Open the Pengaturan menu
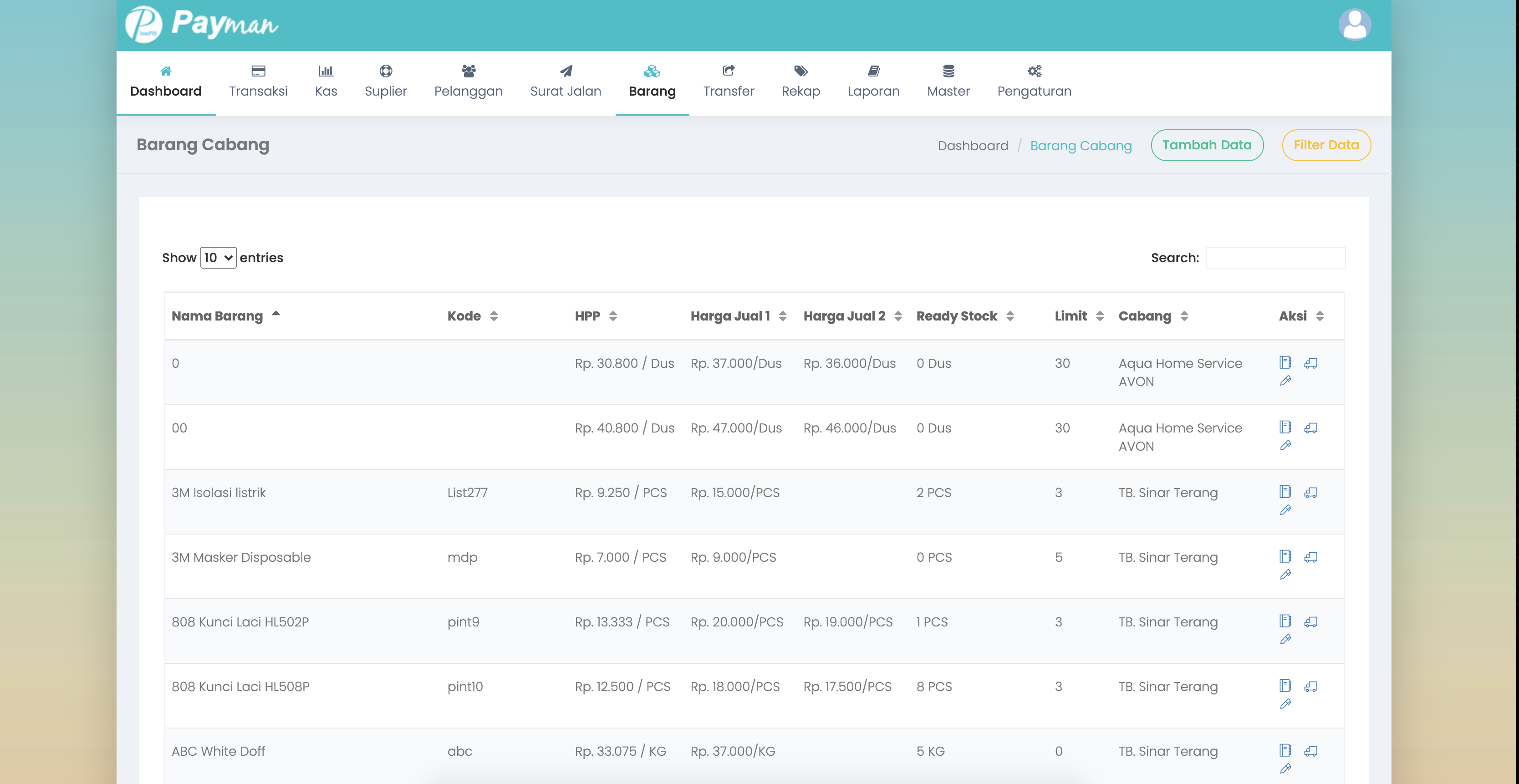Image resolution: width=1519 pixels, height=784 pixels. (1034, 81)
